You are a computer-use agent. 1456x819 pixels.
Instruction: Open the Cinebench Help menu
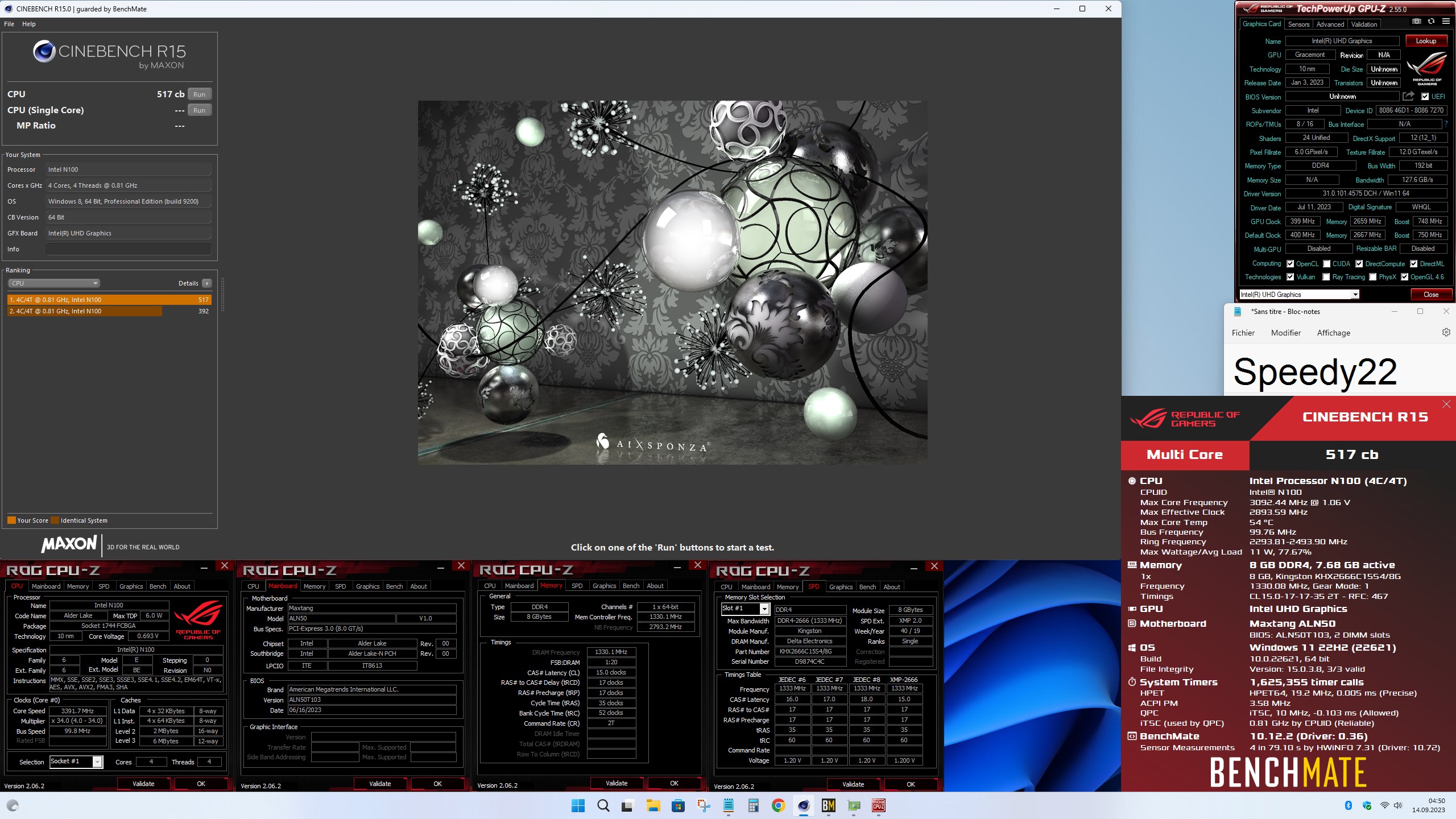tap(29, 24)
